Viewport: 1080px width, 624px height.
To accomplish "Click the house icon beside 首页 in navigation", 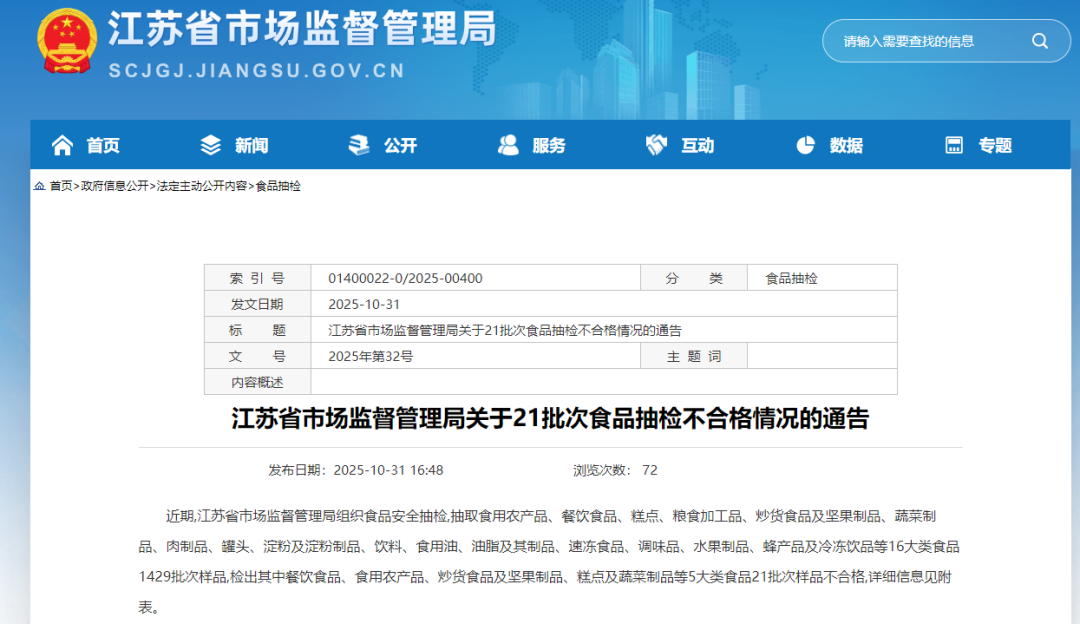I will pos(62,146).
